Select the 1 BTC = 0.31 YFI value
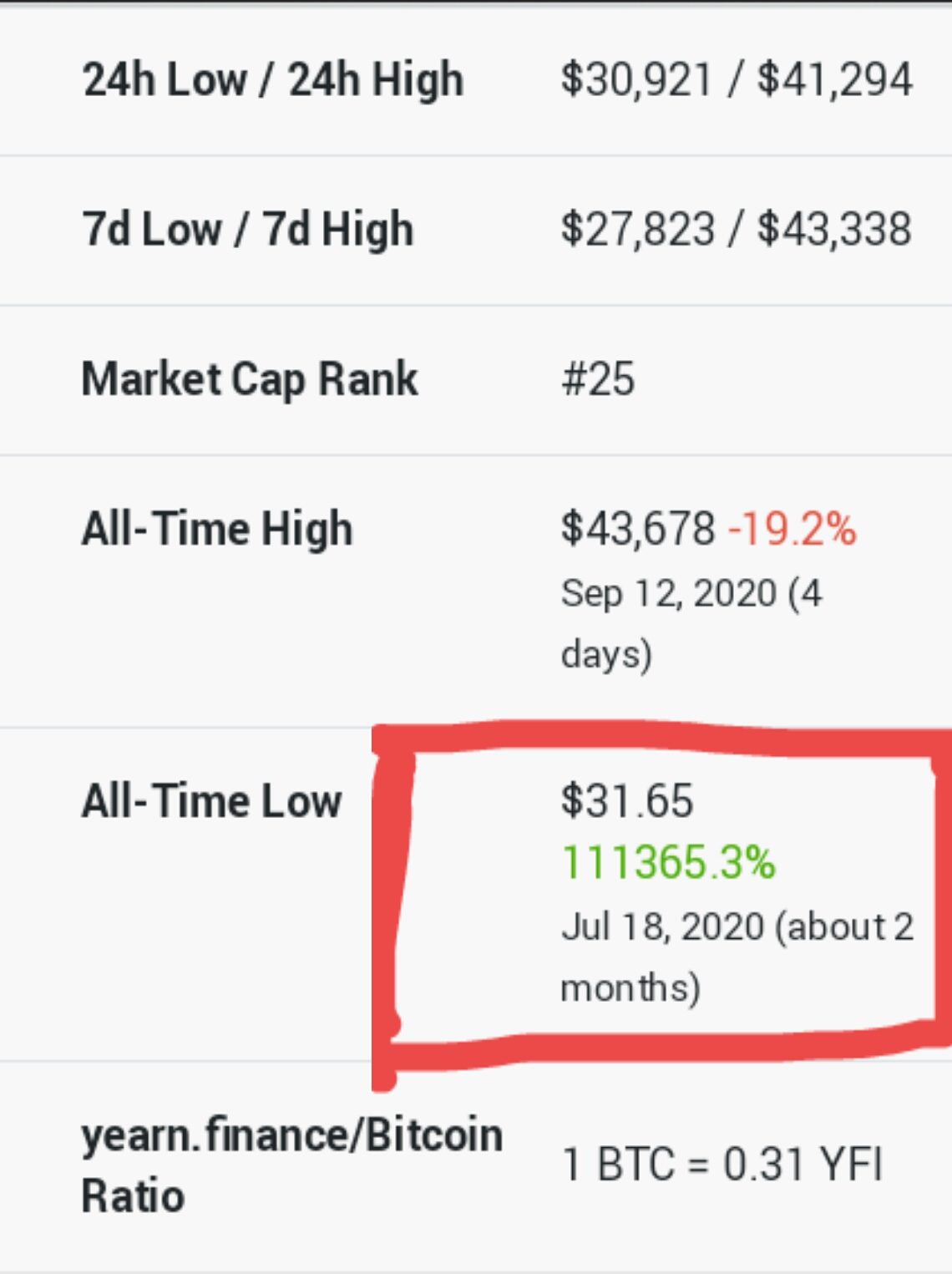Viewport: 952px width, 1274px height. click(x=722, y=1165)
